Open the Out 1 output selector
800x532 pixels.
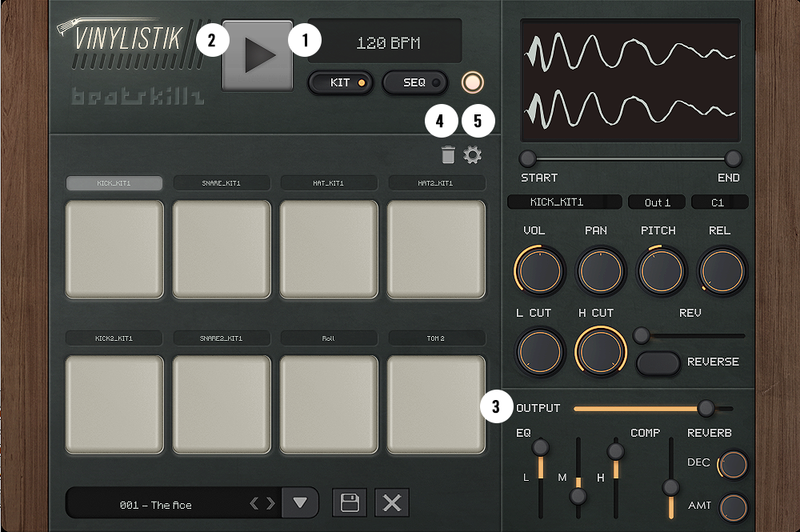657,202
